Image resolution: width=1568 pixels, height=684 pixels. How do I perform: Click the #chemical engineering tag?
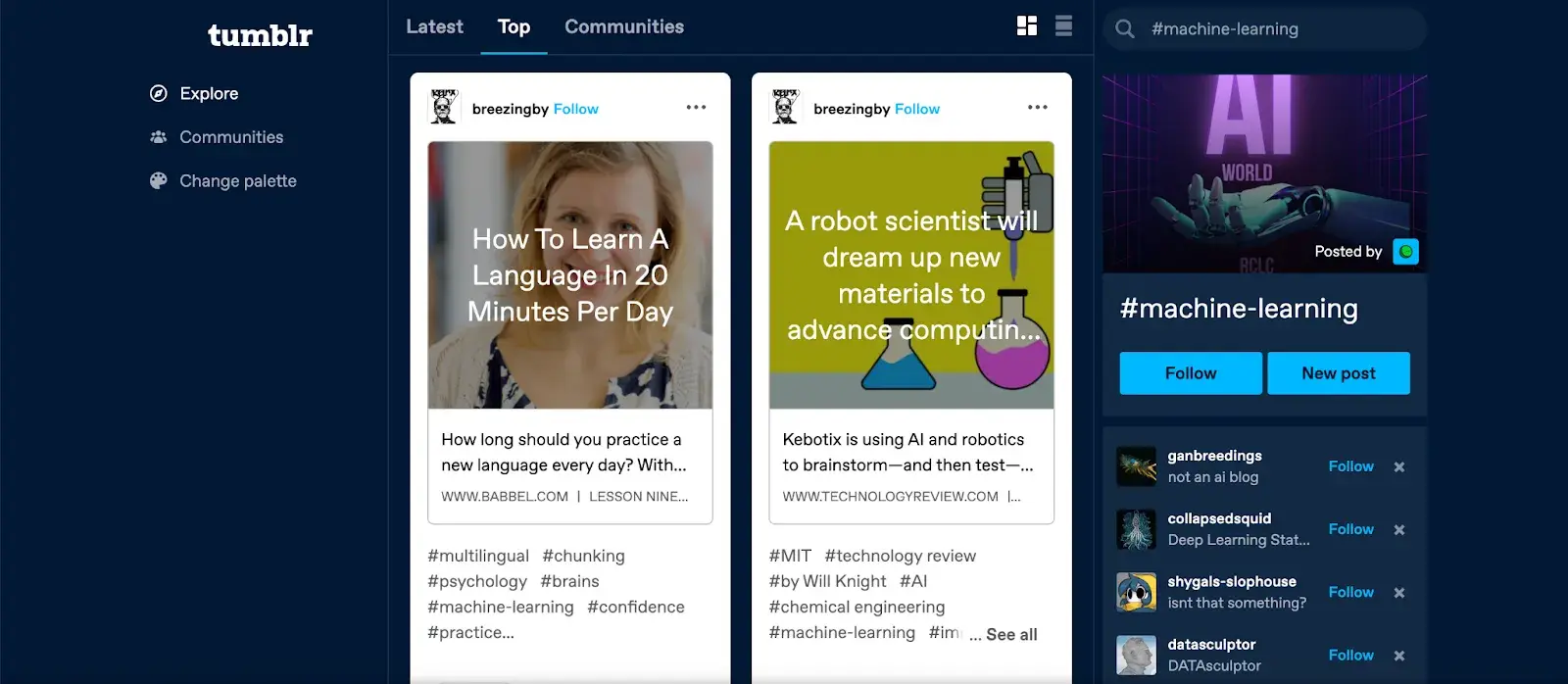(857, 607)
